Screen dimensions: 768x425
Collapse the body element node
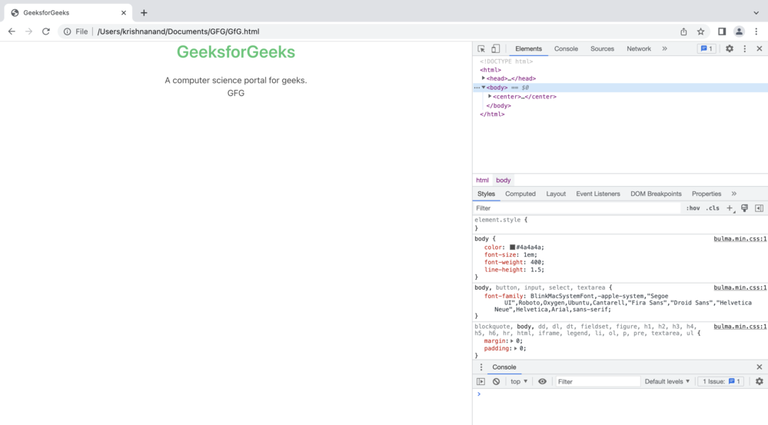[483, 87]
